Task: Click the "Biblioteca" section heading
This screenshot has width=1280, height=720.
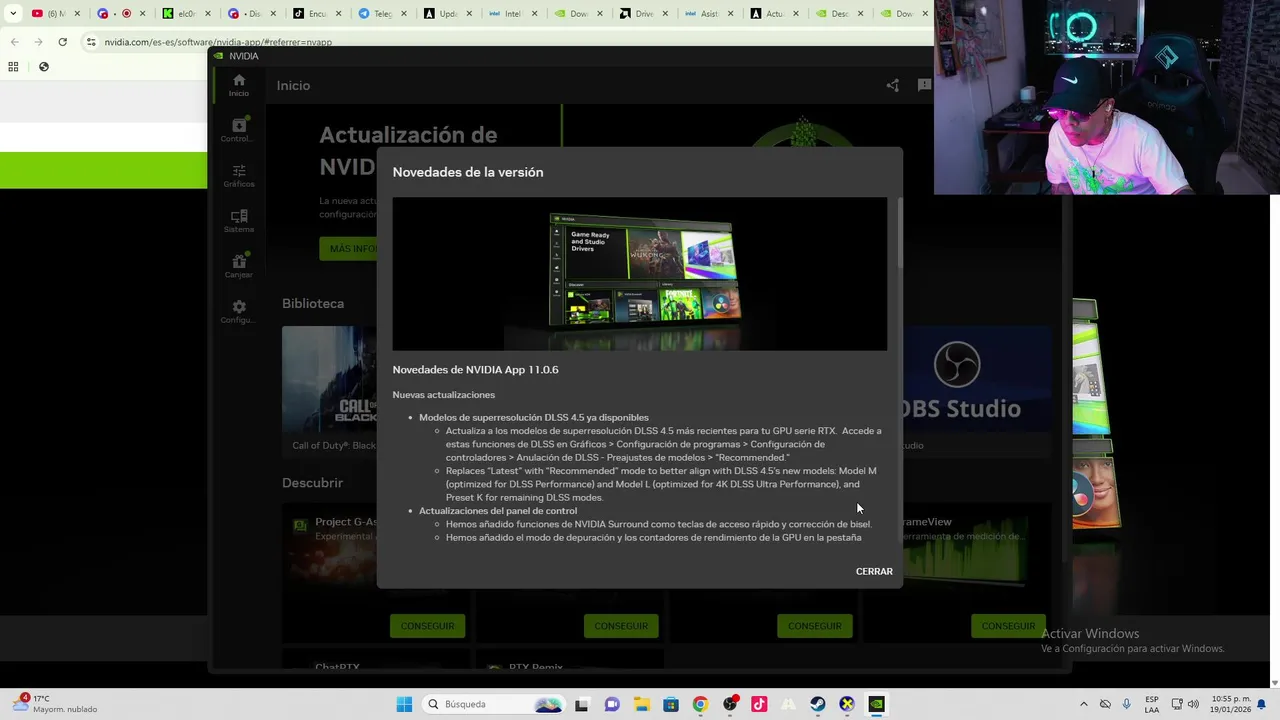Action: pos(313,303)
